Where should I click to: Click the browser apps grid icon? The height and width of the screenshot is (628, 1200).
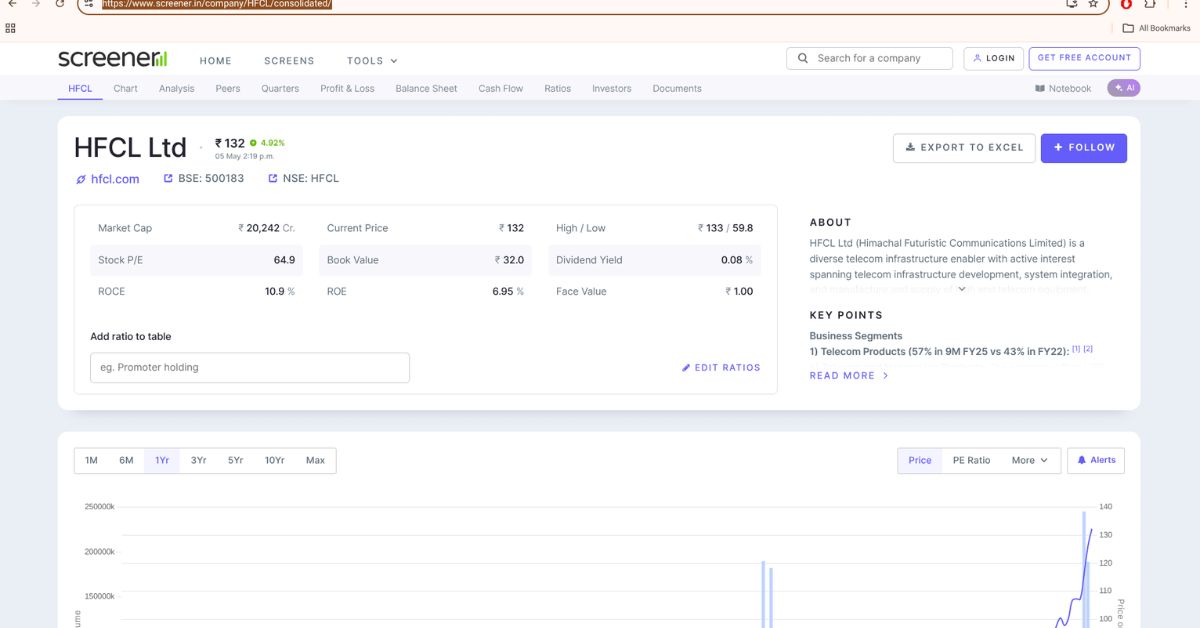pyautogui.click(x=11, y=28)
